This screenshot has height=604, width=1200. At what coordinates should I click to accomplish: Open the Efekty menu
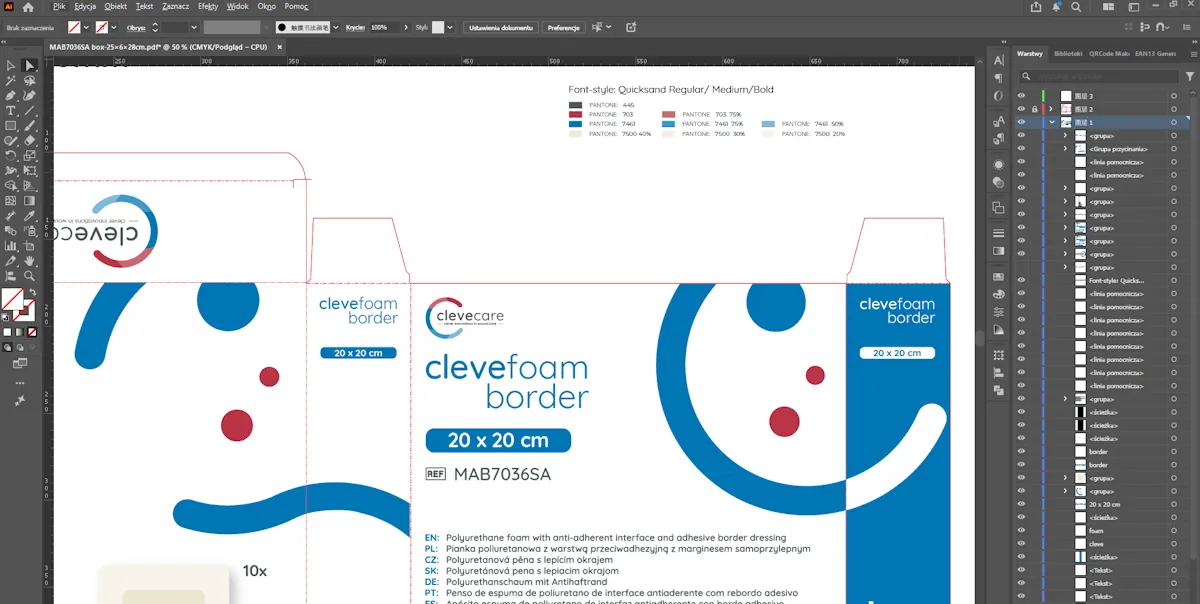click(x=208, y=6)
